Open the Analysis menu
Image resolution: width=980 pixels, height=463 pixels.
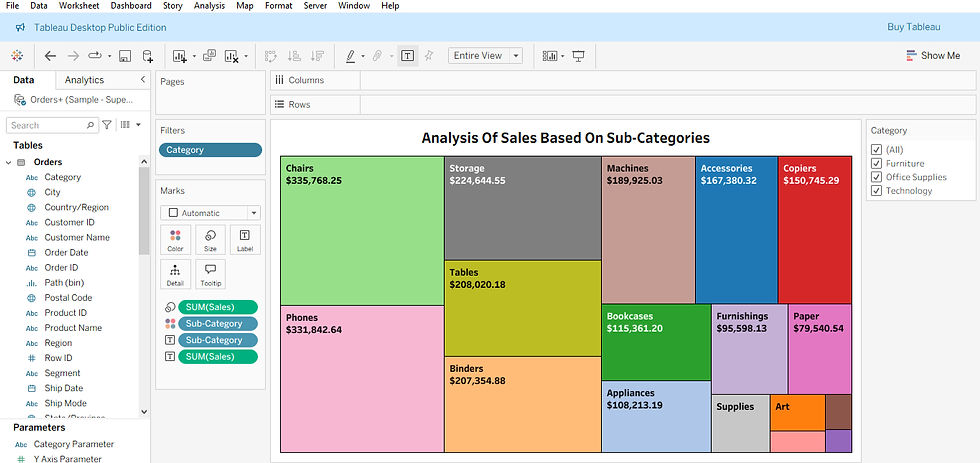pos(209,6)
